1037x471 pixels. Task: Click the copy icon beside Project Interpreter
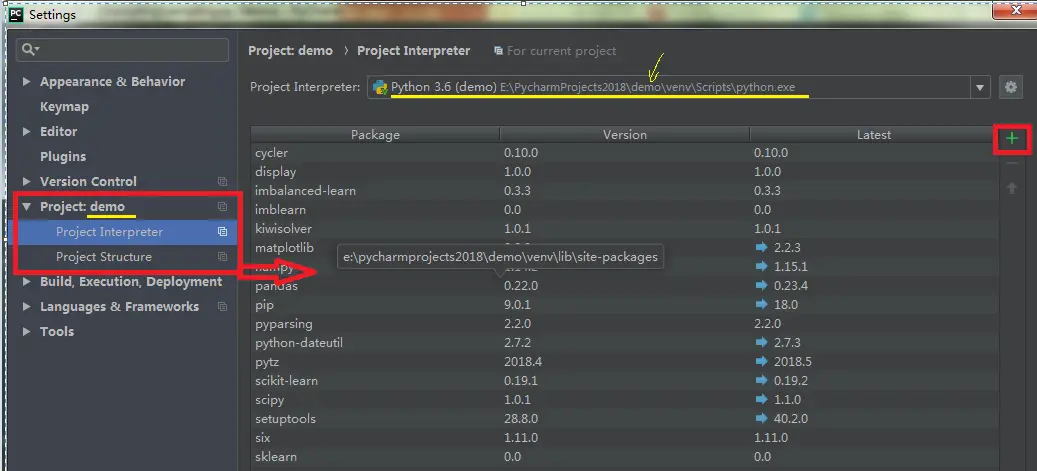222,232
